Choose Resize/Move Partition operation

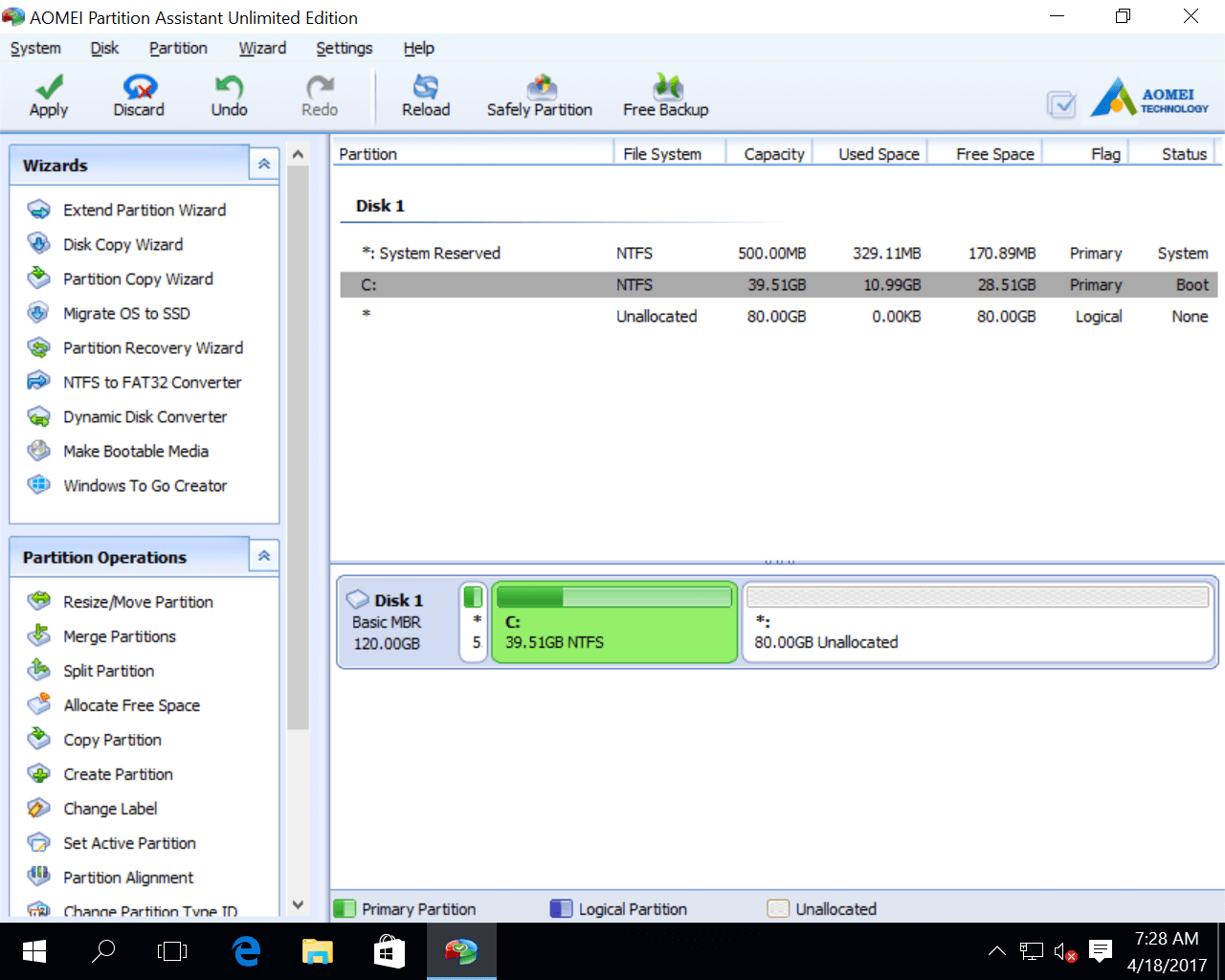(138, 602)
